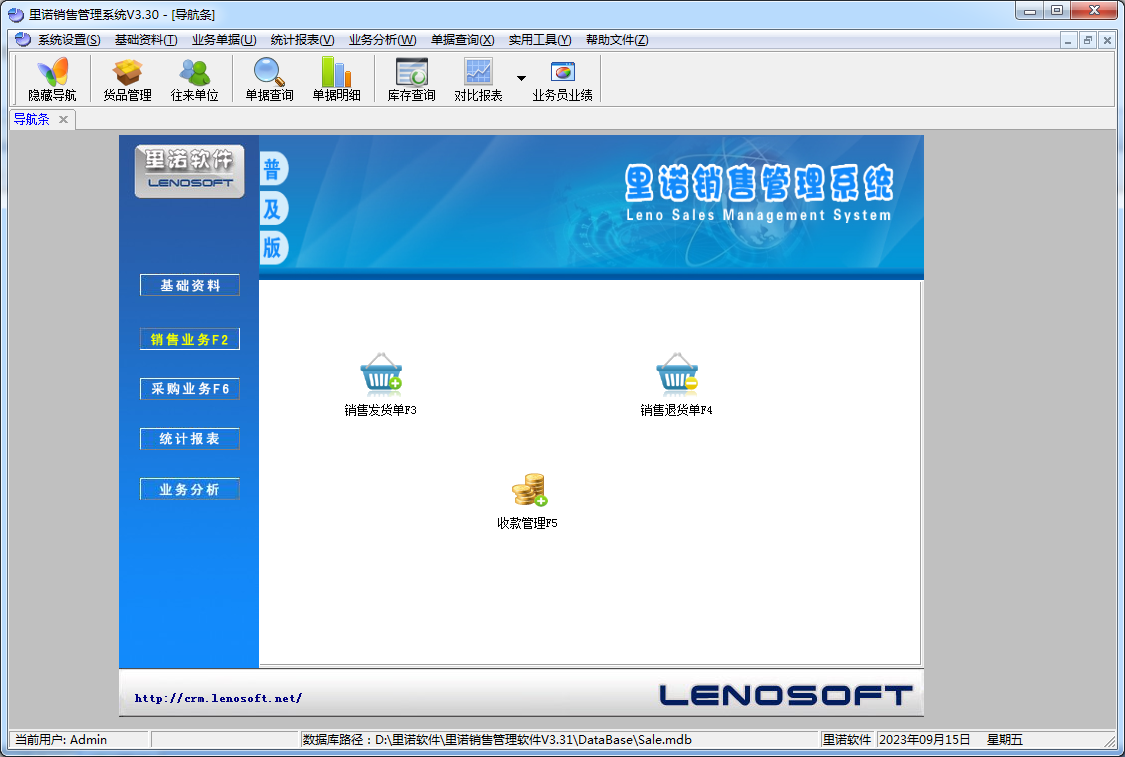Open the 基础资料(T) menu

click(x=146, y=39)
